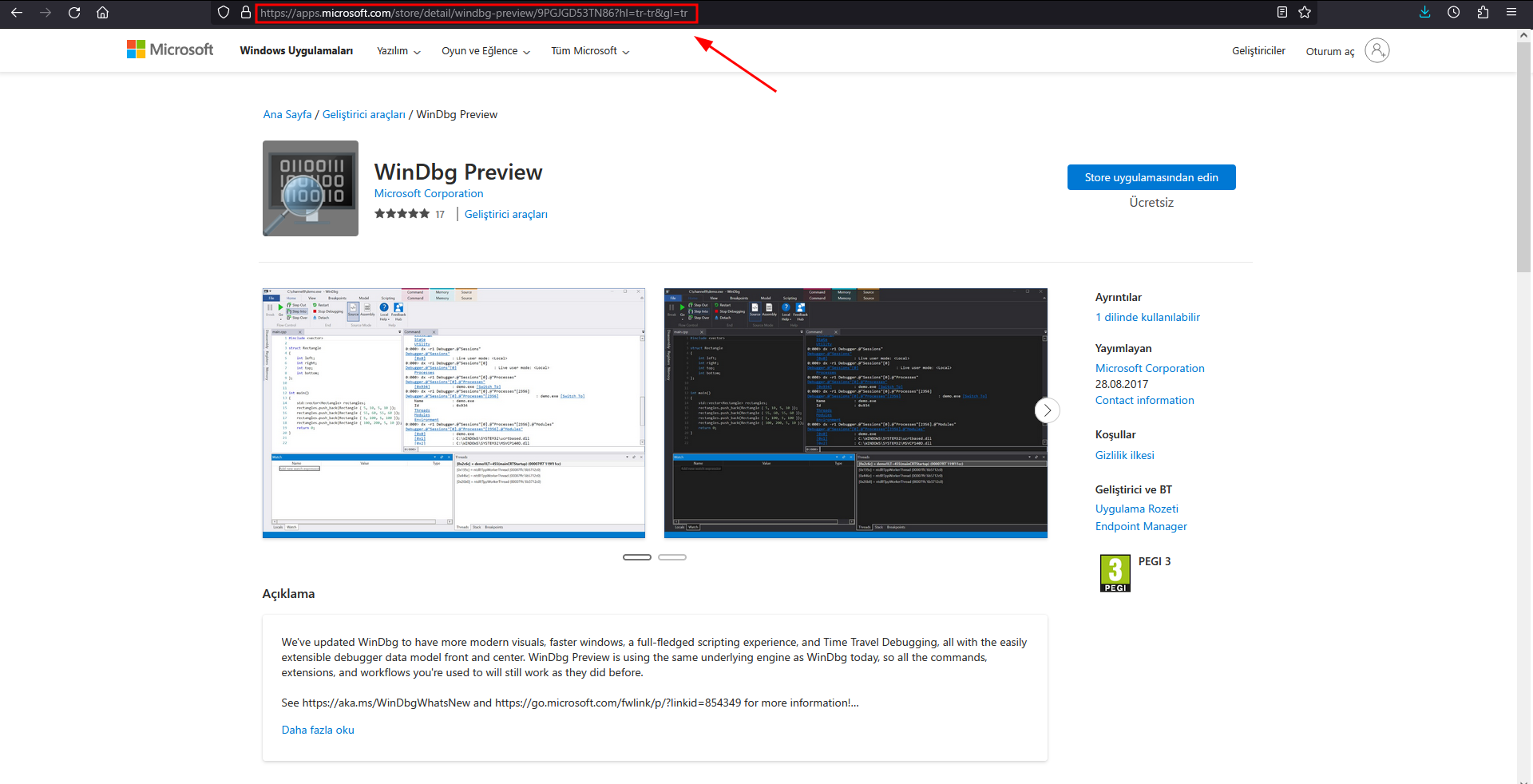The width and height of the screenshot is (1533, 784).
Task: Click the Ayrıntılar heading
Action: [1119, 297]
